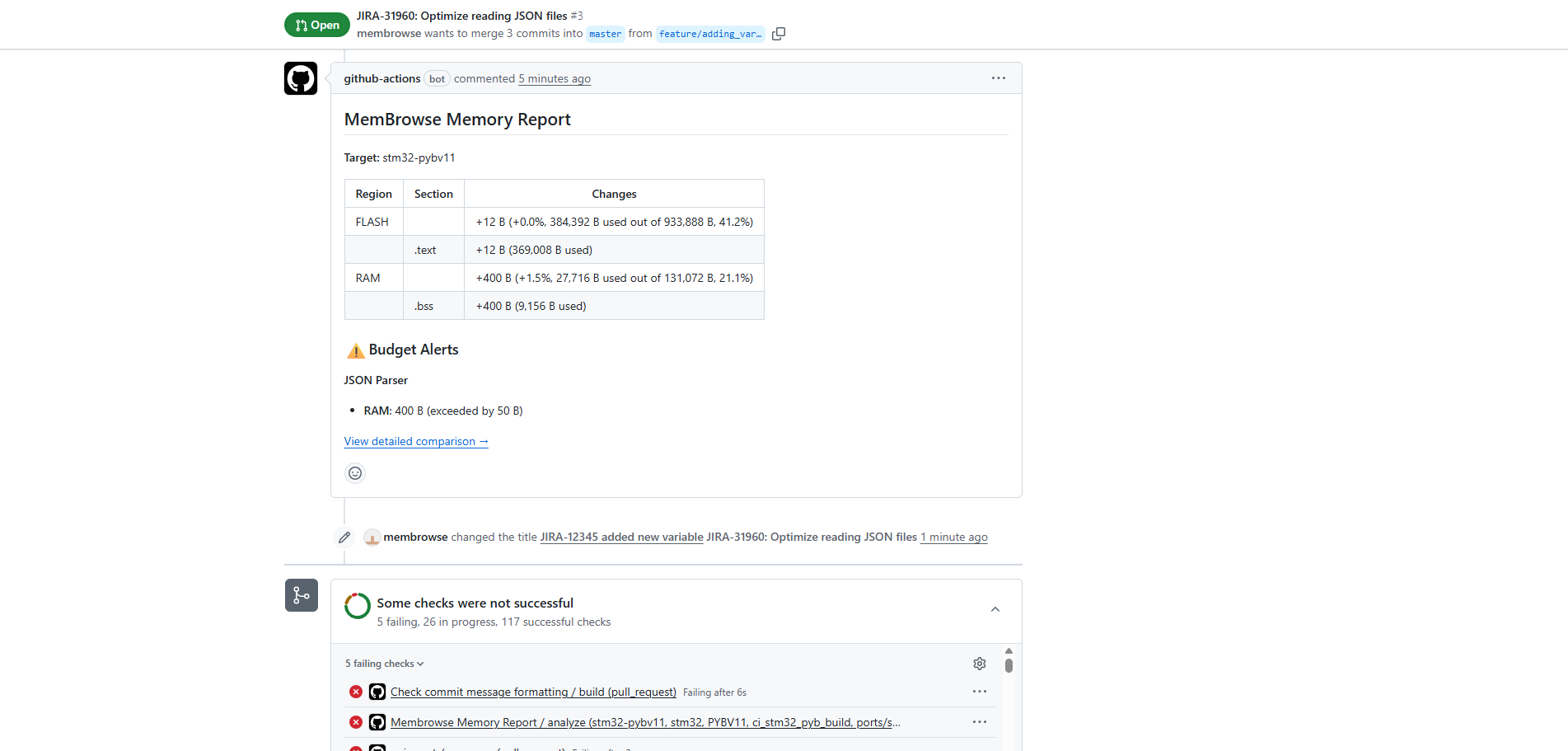Open the 1 minute ago timestamp
Screen dimensions: 1568x751
[954, 537]
